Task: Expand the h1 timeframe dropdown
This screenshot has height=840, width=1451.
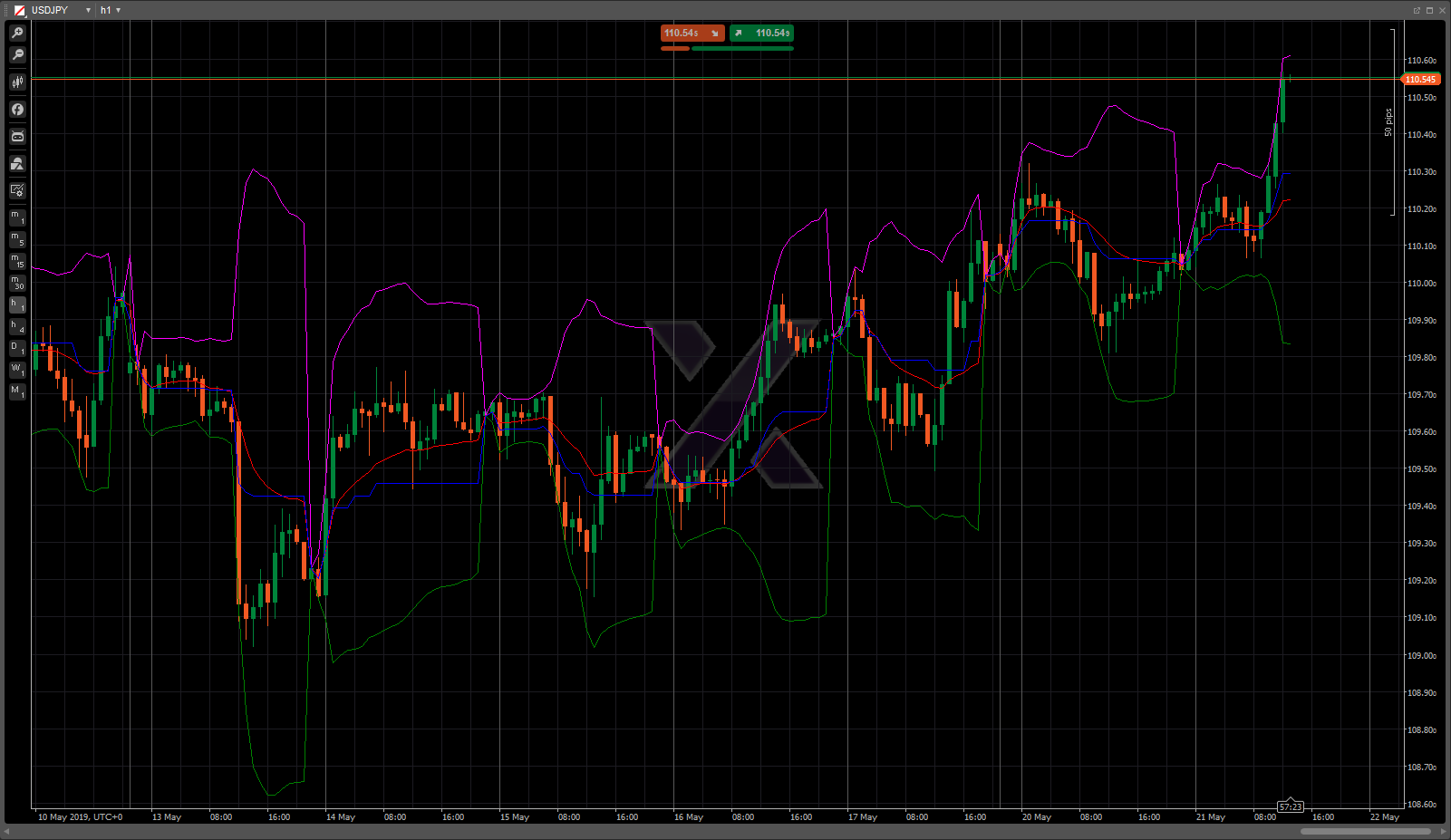Action: point(118,10)
